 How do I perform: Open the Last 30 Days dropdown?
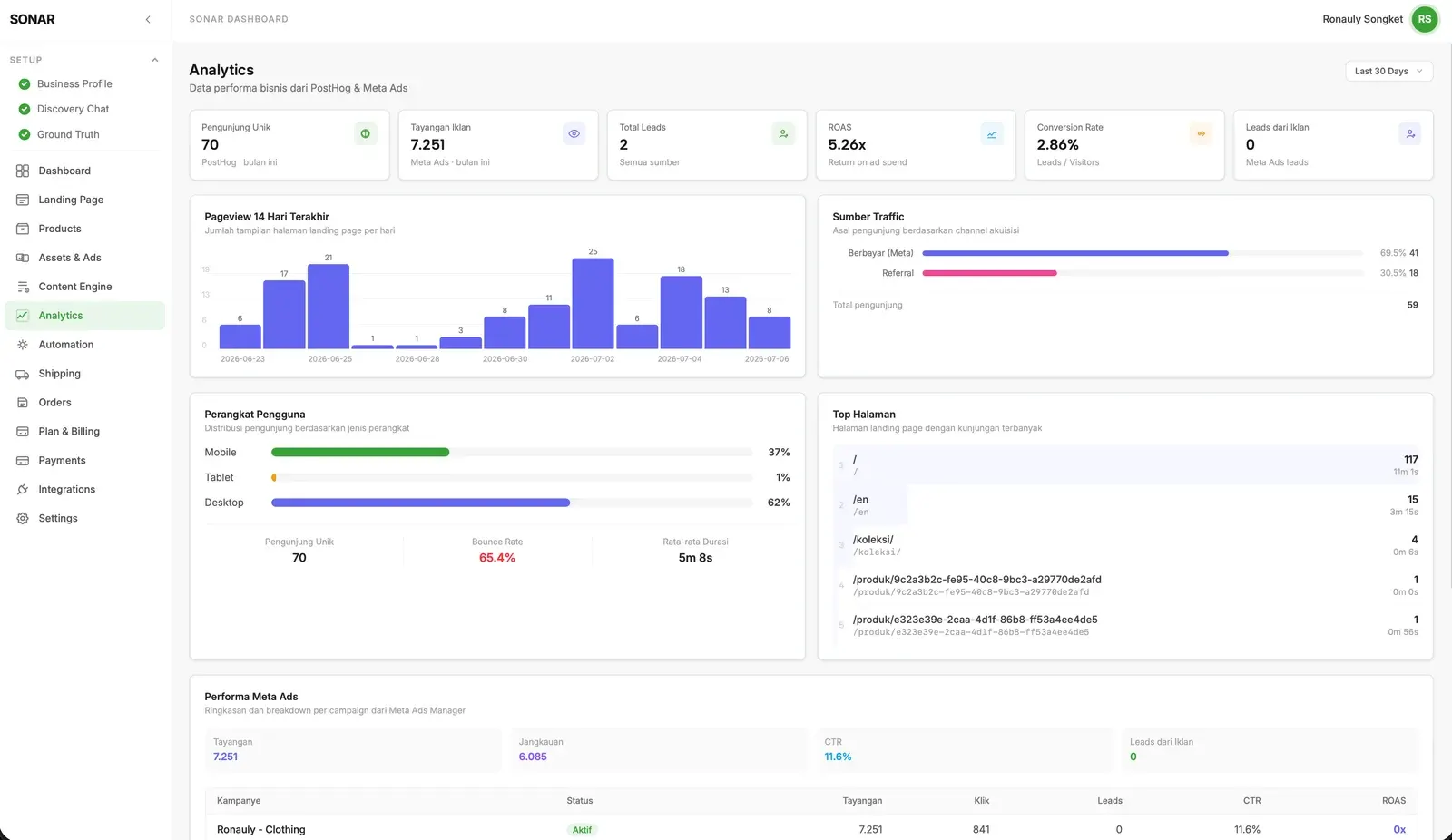pyautogui.click(x=1388, y=71)
